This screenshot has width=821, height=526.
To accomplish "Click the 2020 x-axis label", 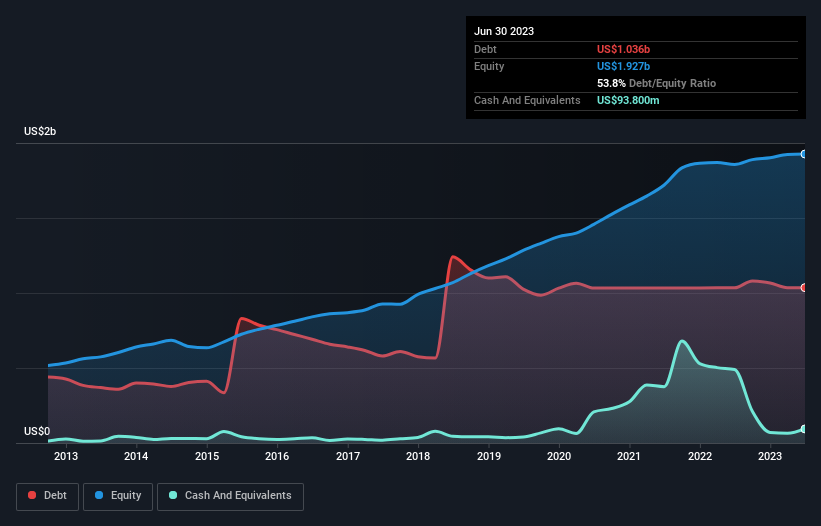I will pyautogui.click(x=559, y=456).
